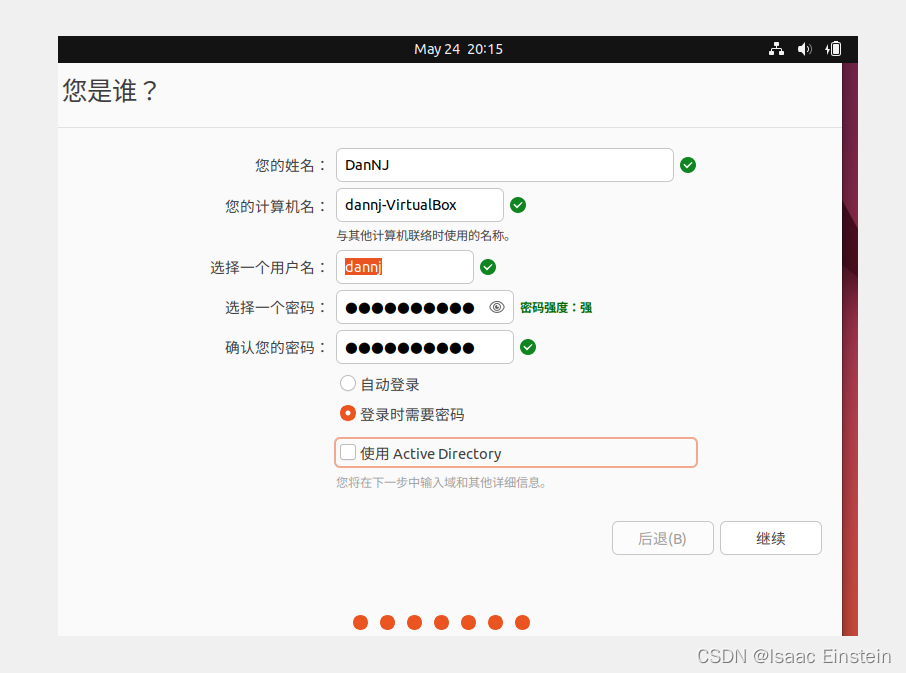Click the 您的计算机名： label
906x673 pixels.
tap(276, 206)
